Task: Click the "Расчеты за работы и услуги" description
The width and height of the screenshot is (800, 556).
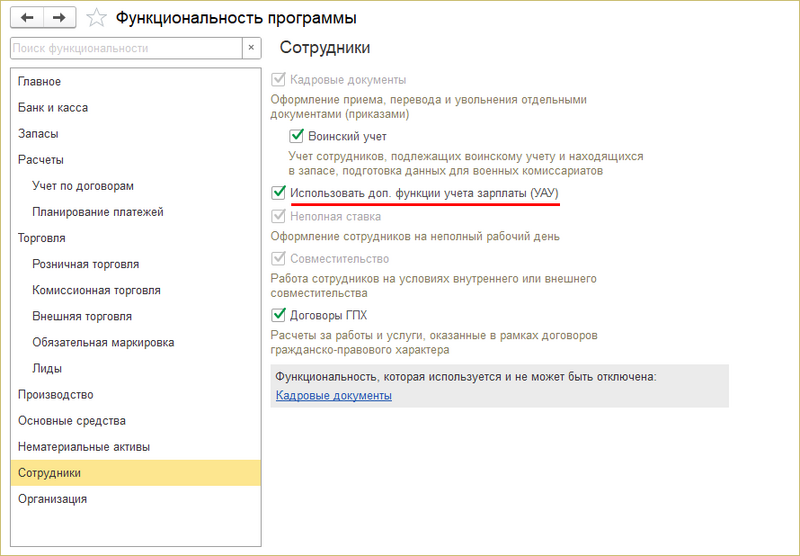Action: [434, 343]
